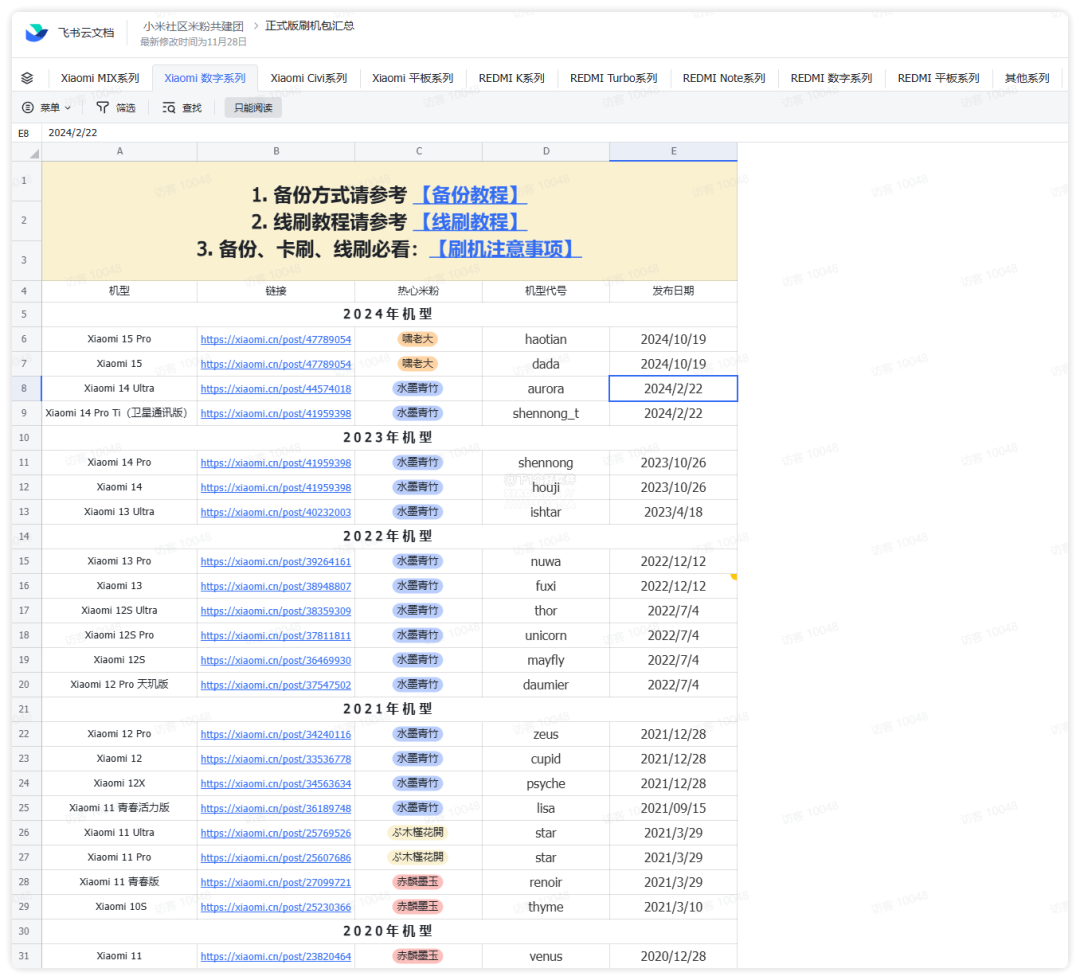Expand the 菜单 dropdown menu
The image size is (1080, 980).
pyautogui.click(x=47, y=107)
